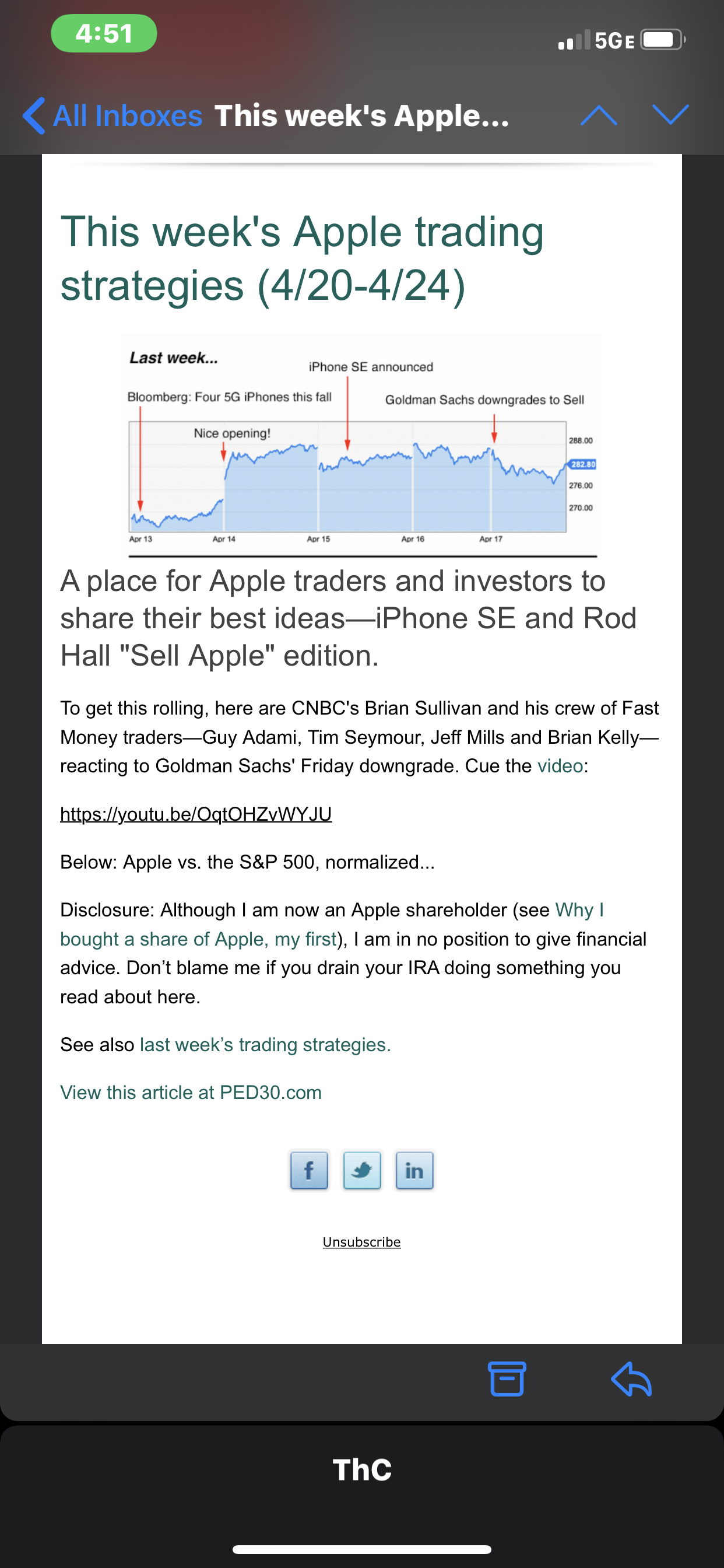724x1568 pixels.
Task: Go to next message with down chevron
Action: tap(670, 115)
